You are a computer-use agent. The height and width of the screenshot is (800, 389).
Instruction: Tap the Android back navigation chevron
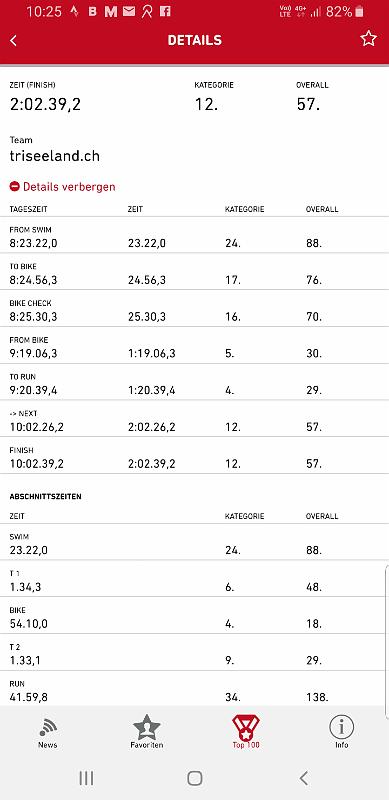[x=304, y=778]
